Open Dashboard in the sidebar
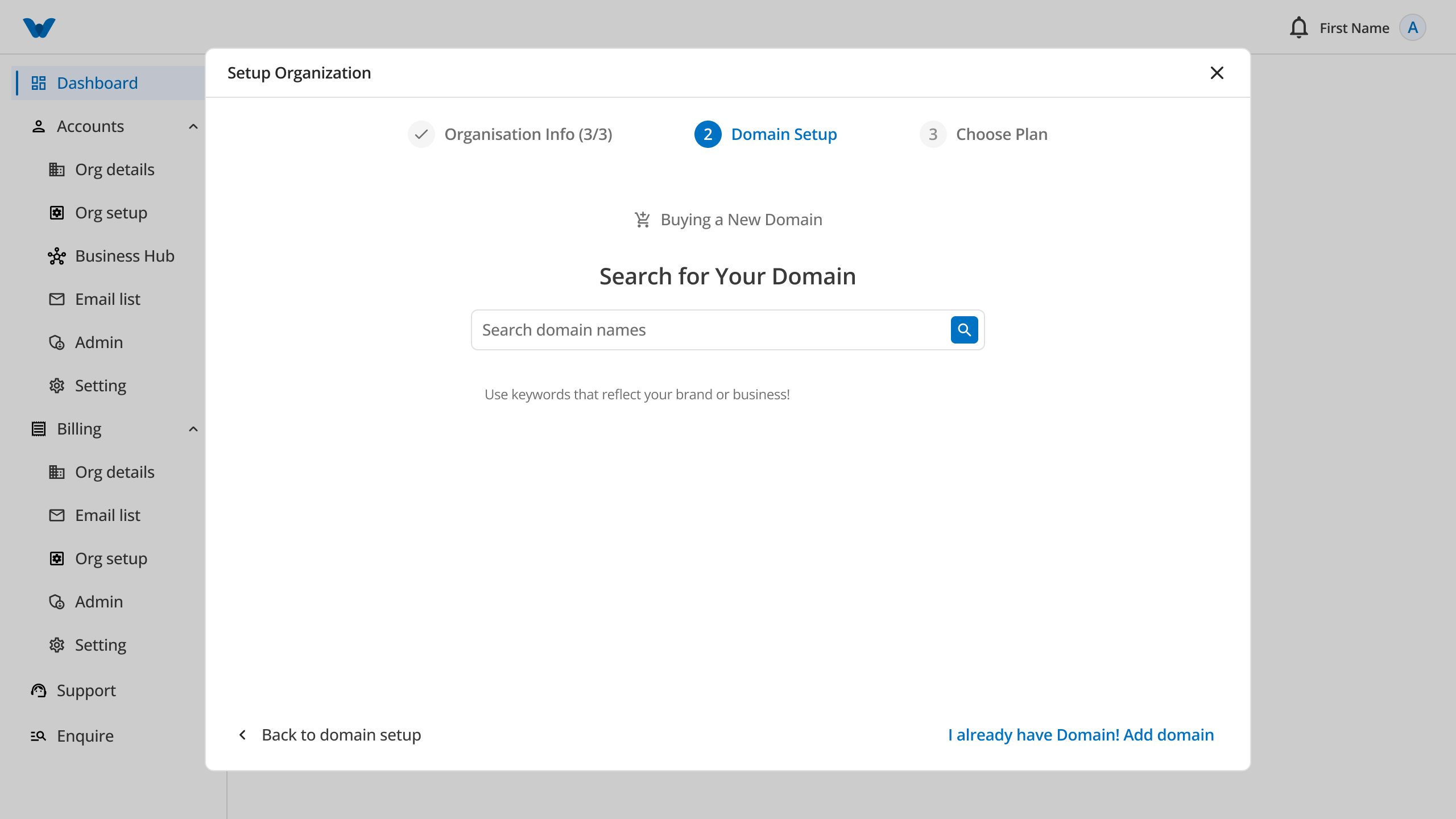The height and width of the screenshot is (819, 1456). pyautogui.click(x=108, y=83)
